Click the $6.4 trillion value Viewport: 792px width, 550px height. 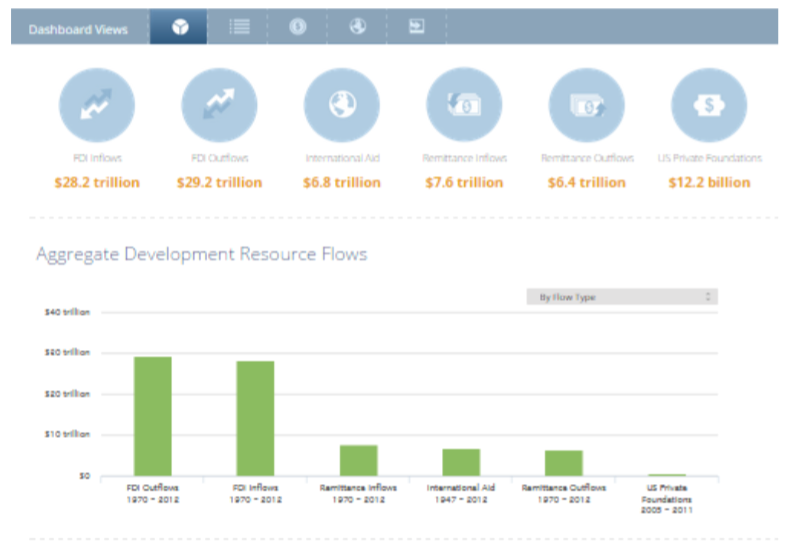tap(586, 182)
